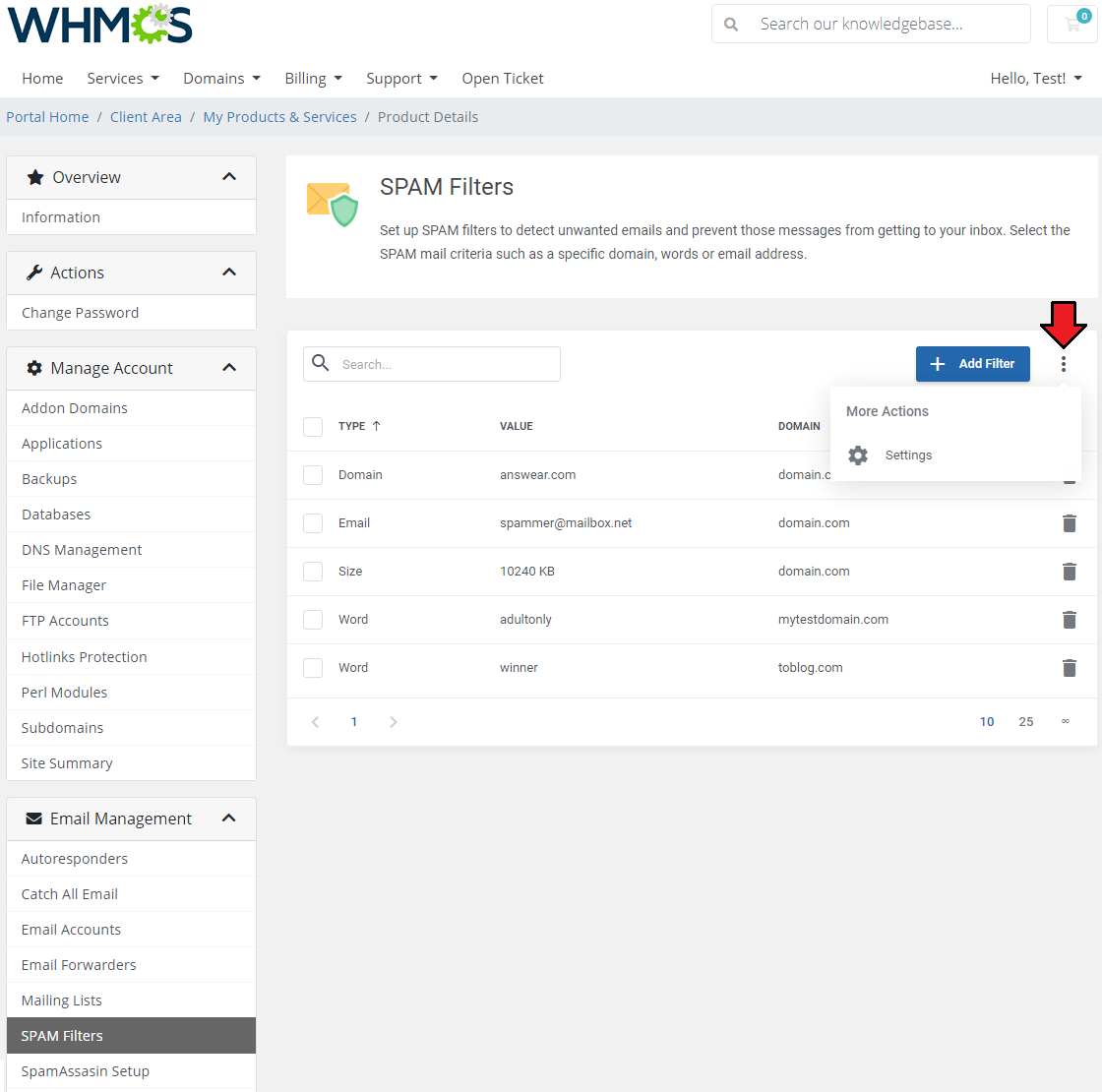This screenshot has width=1102, height=1092.
Task: Go to next page arrow
Action: point(394,722)
